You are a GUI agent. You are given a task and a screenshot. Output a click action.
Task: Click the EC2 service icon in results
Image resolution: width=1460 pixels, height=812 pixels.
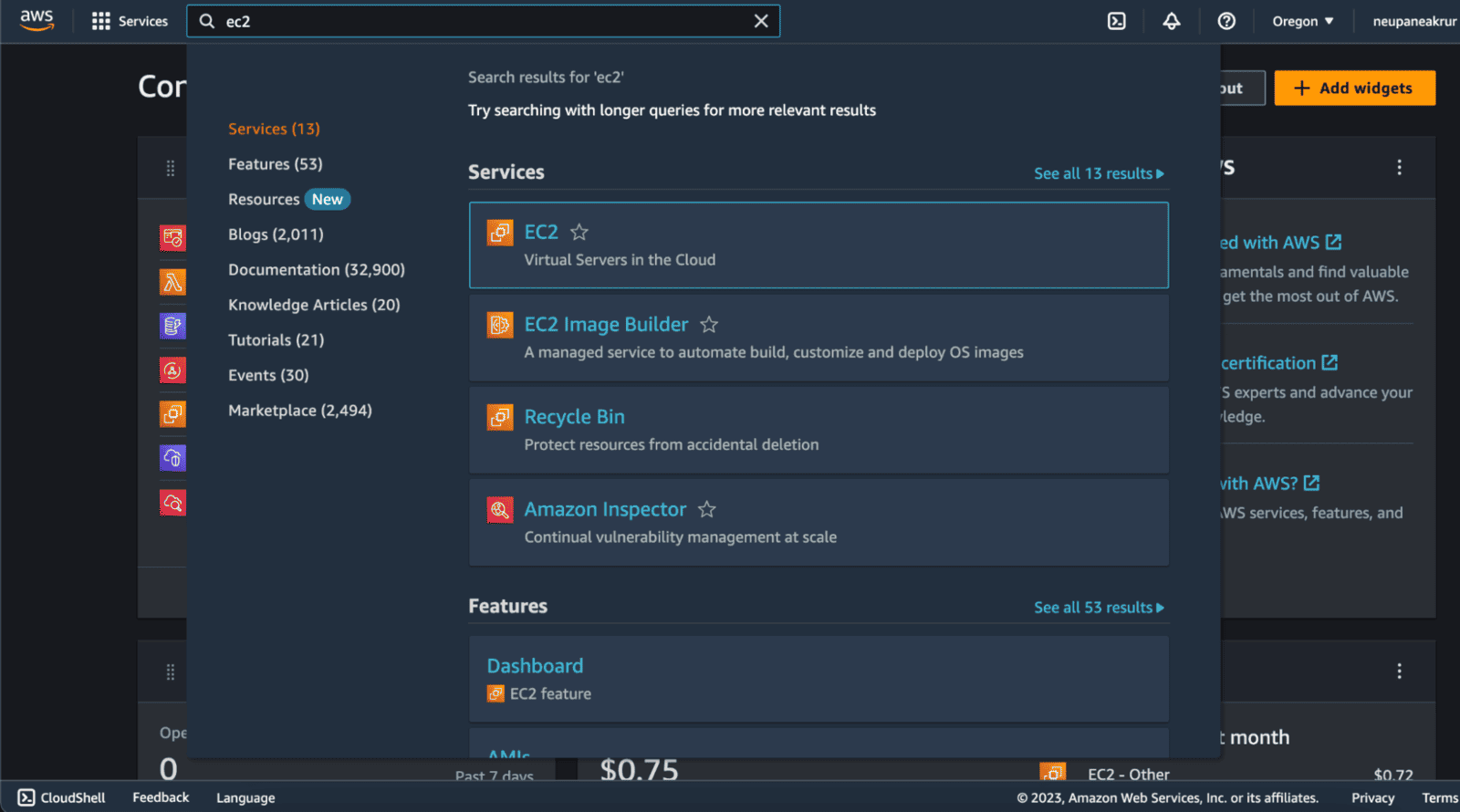500,233
